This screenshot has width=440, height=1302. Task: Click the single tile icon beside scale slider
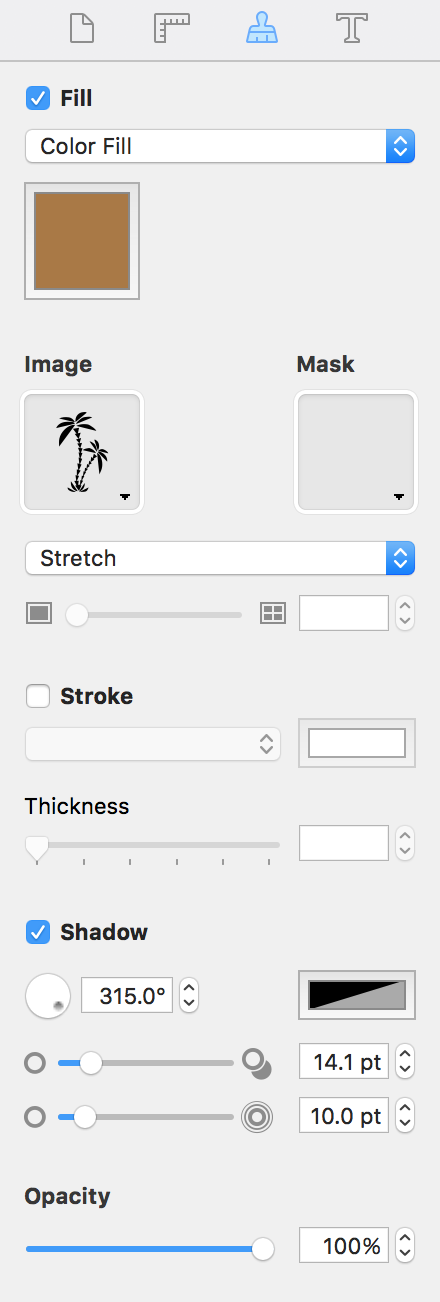click(38, 614)
